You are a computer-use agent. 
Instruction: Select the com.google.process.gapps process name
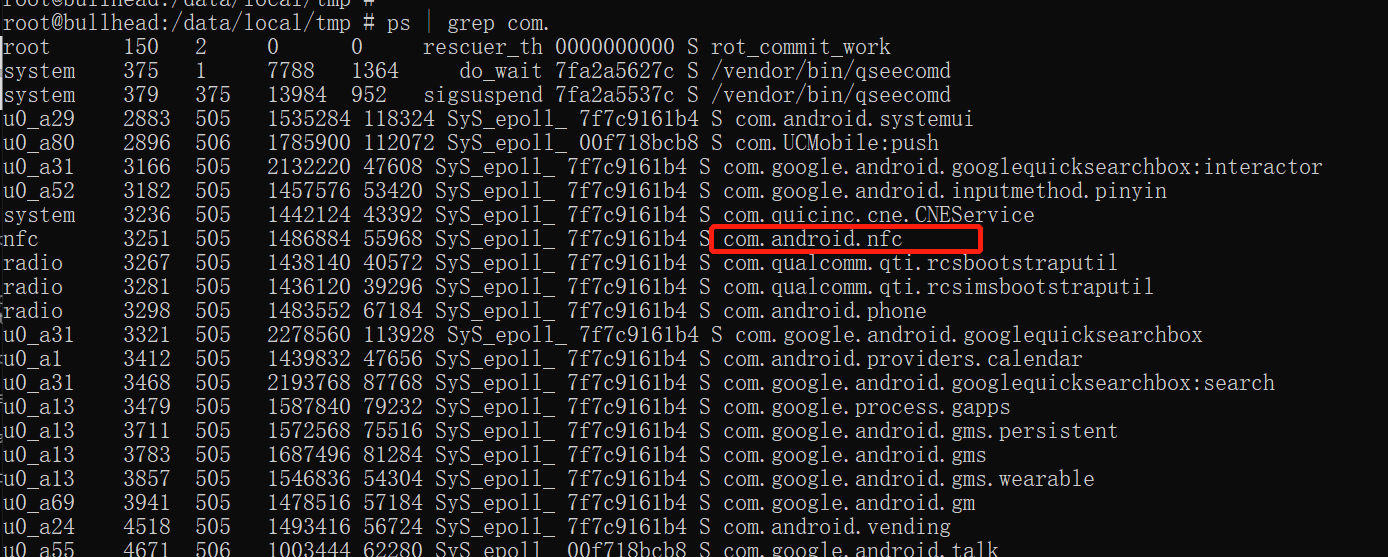click(x=867, y=407)
